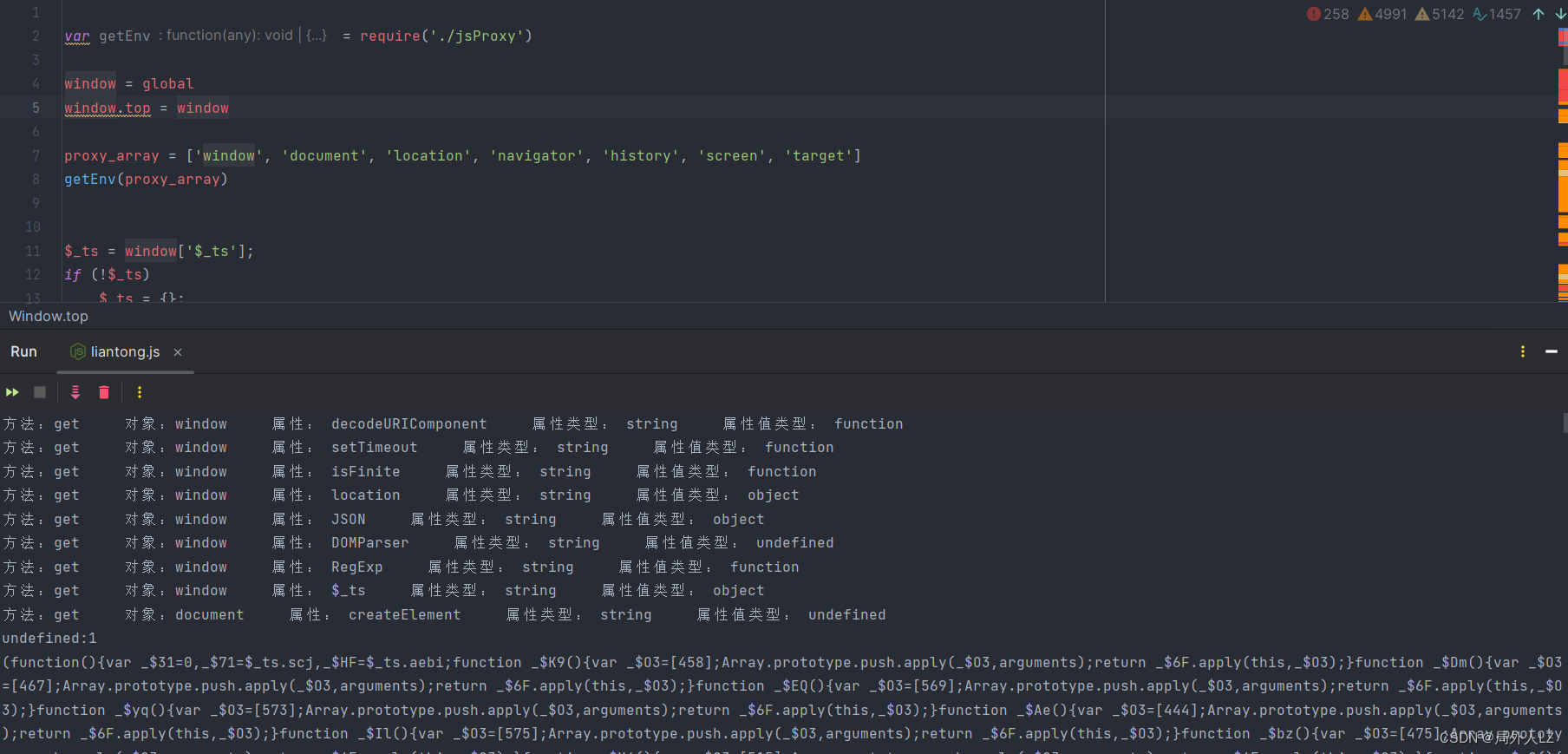Image resolution: width=1568 pixels, height=754 pixels.
Task: Click the Run panel title
Action: point(23,351)
